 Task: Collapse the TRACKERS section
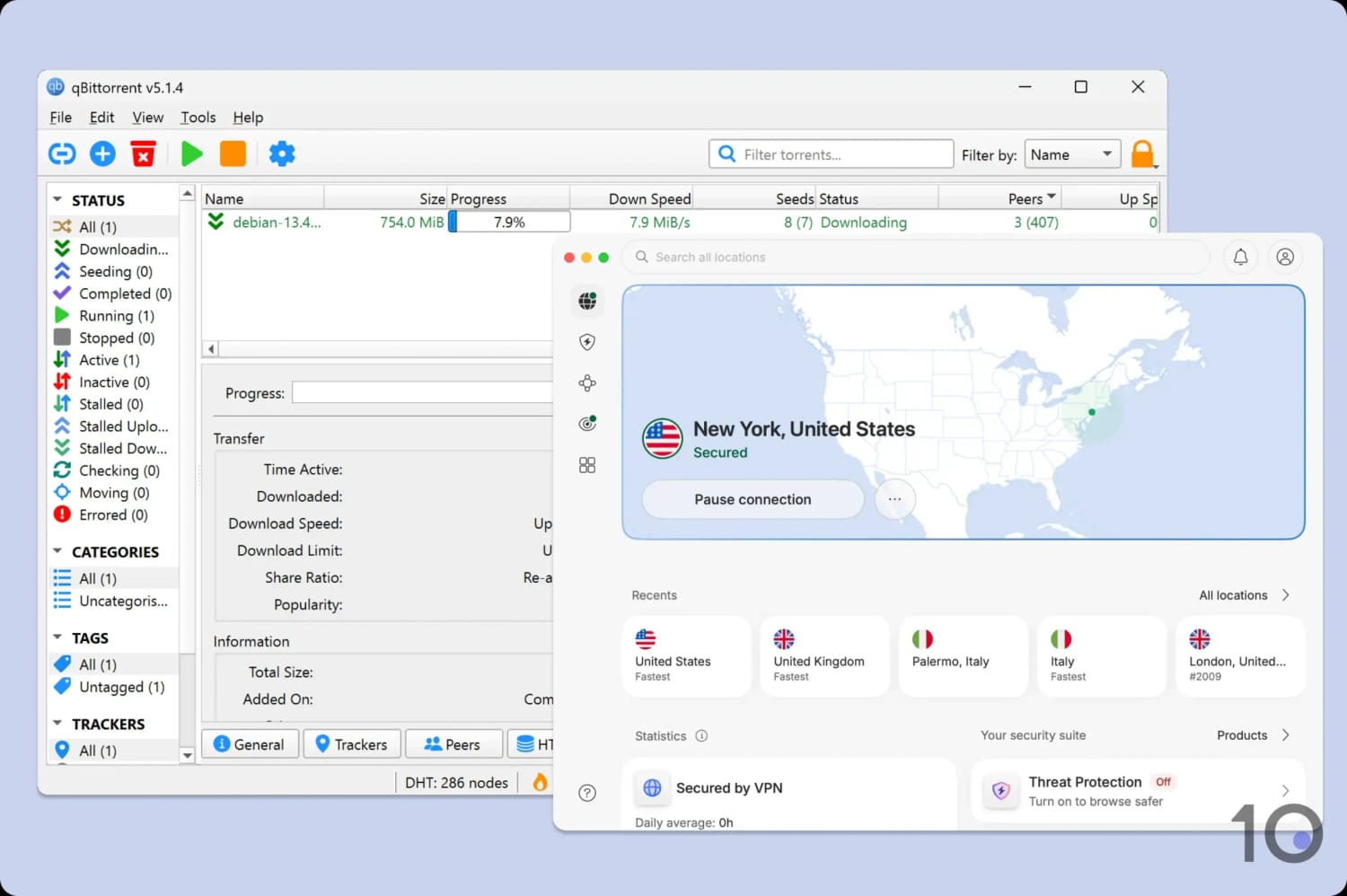point(57,724)
